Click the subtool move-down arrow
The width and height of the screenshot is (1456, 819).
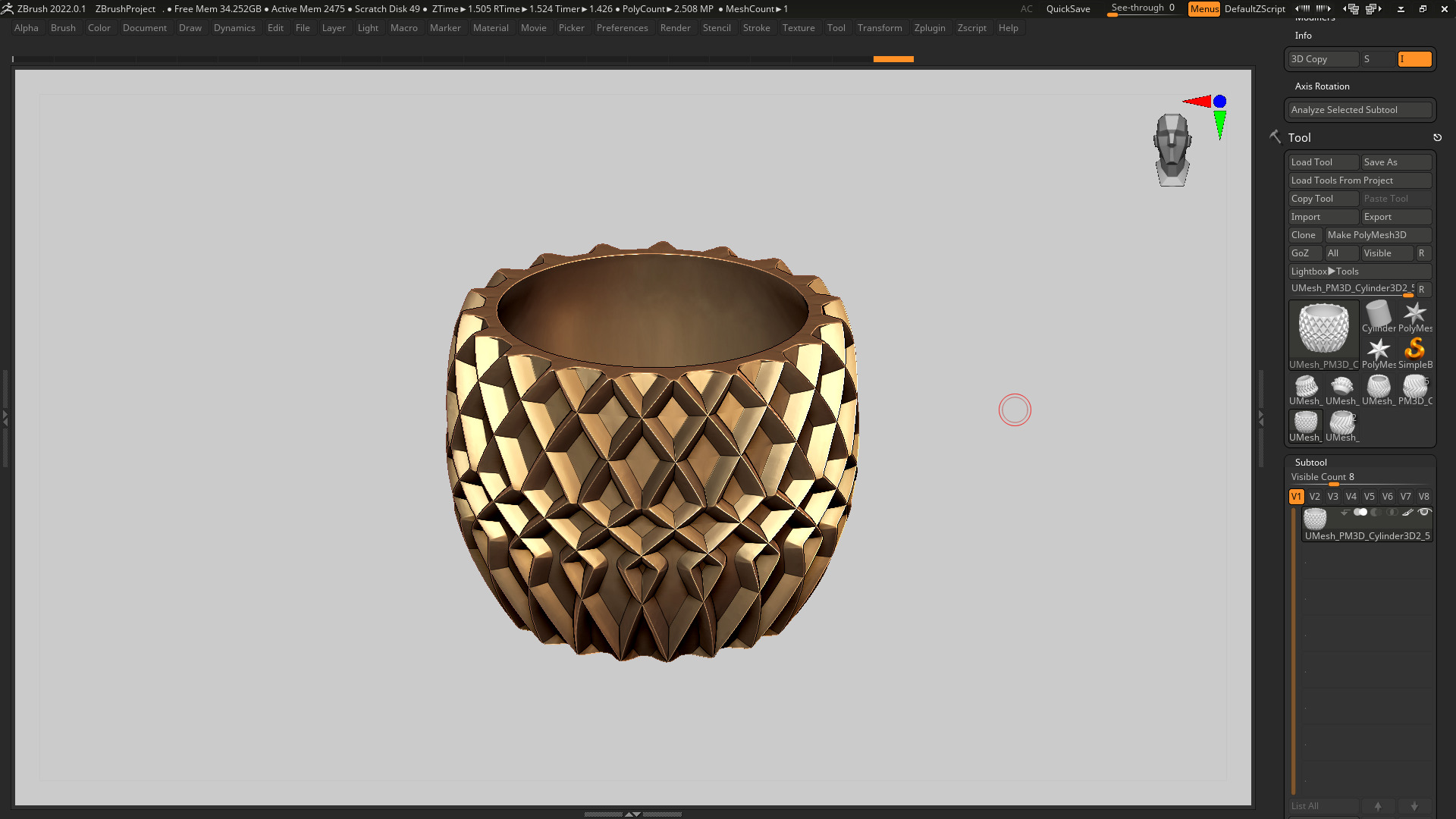coord(1414,806)
